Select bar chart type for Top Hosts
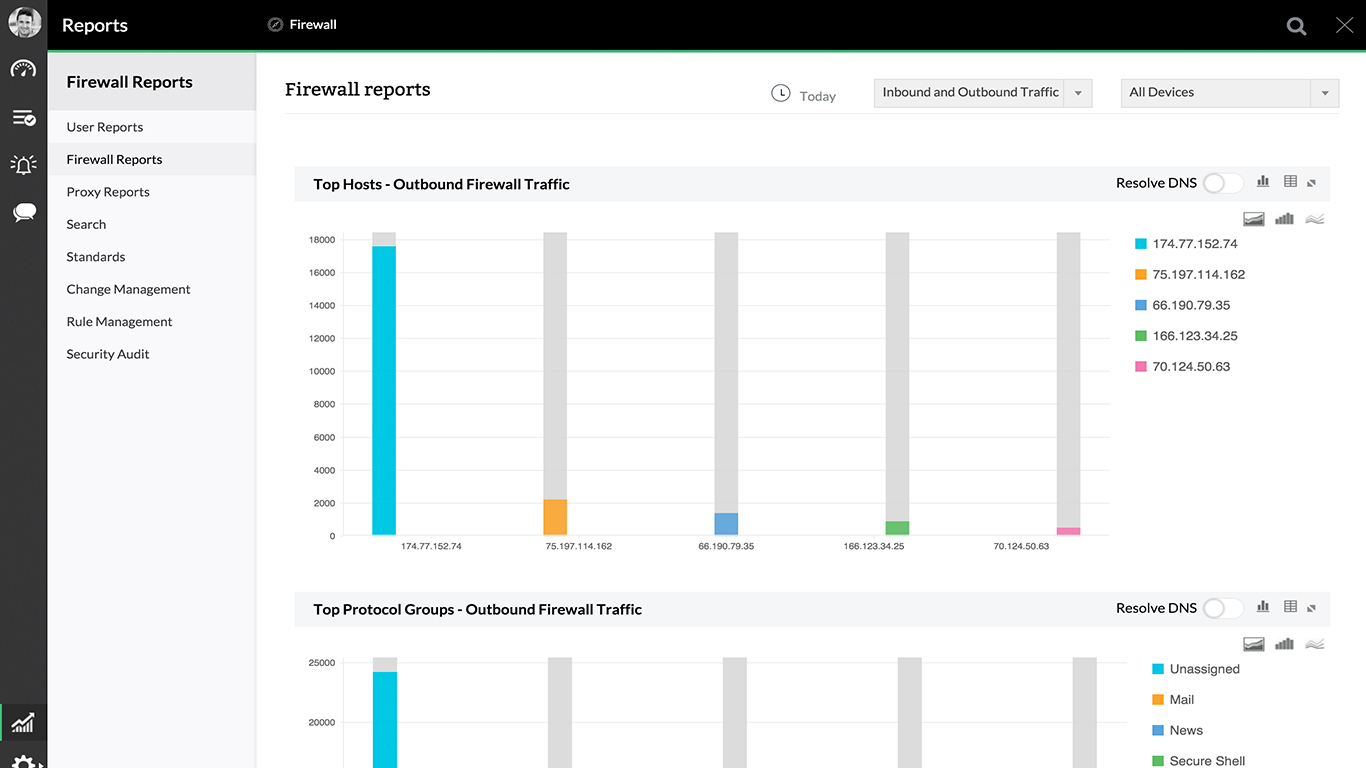This screenshot has height=768, width=1366. coord(1285,219)
